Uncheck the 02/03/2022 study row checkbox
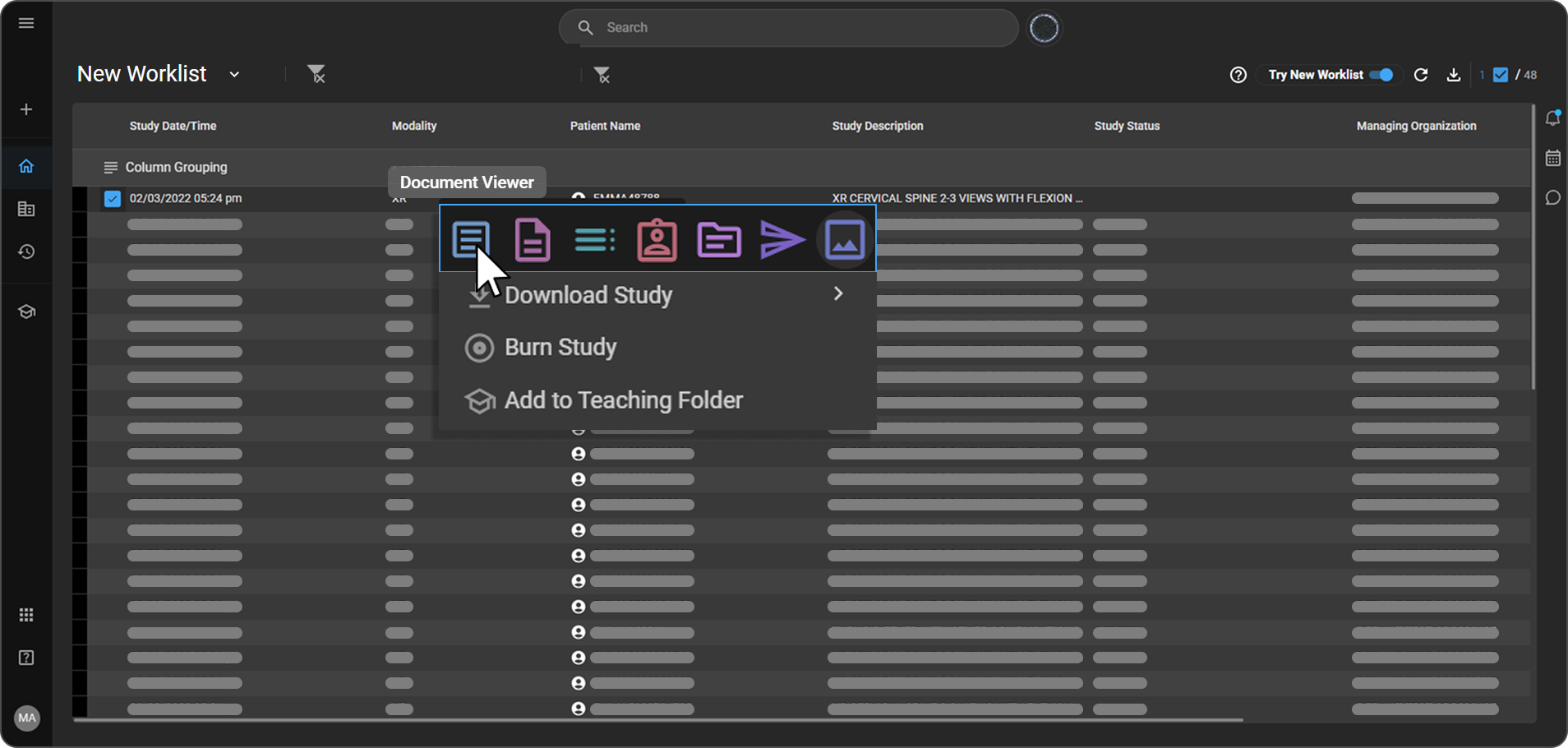The width and height of the screenshot is (1568, 748). click(113, 199)
